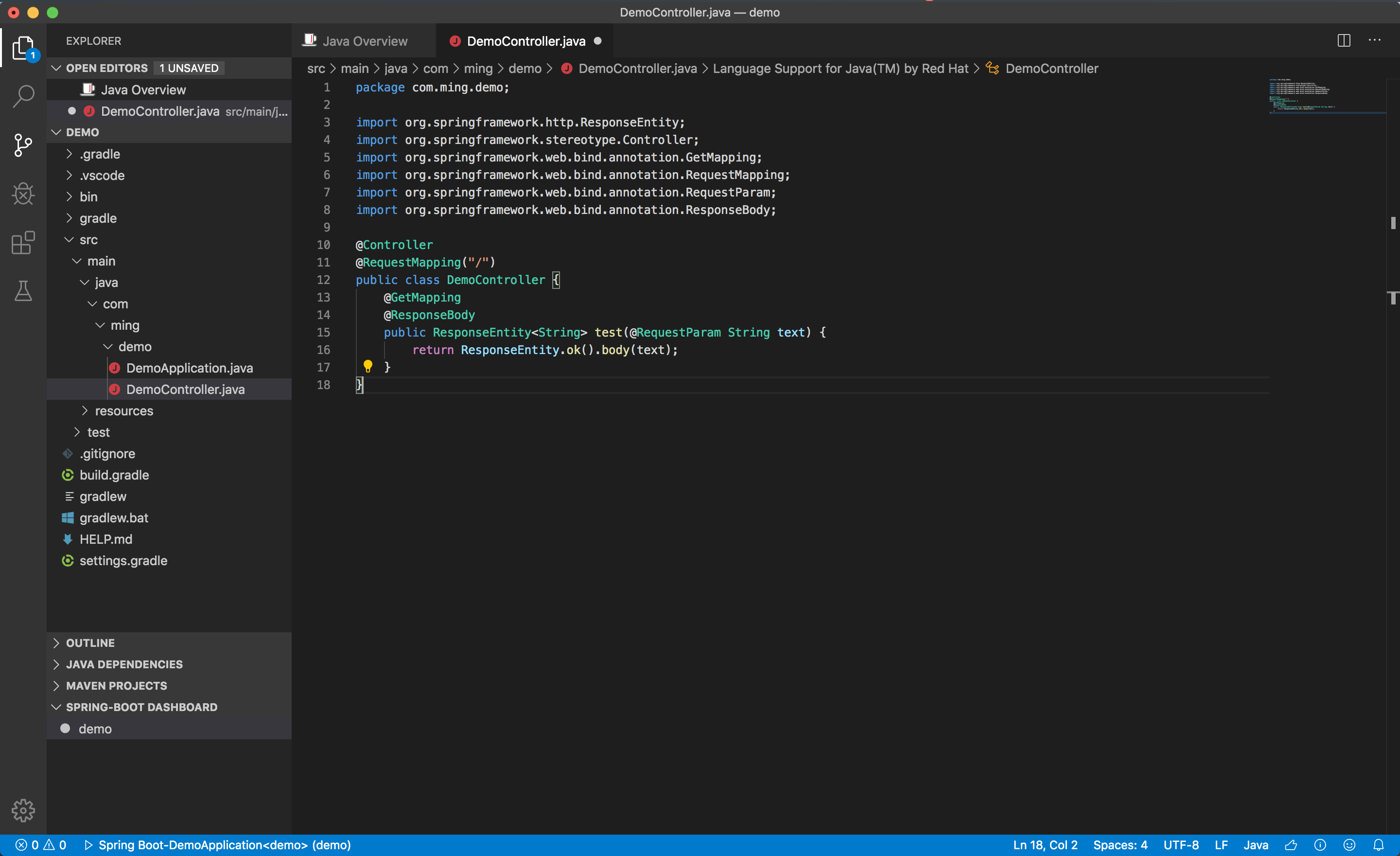Click Java Overview tab coffee cup icon
1400x856 pixels.
pos(309,40)
